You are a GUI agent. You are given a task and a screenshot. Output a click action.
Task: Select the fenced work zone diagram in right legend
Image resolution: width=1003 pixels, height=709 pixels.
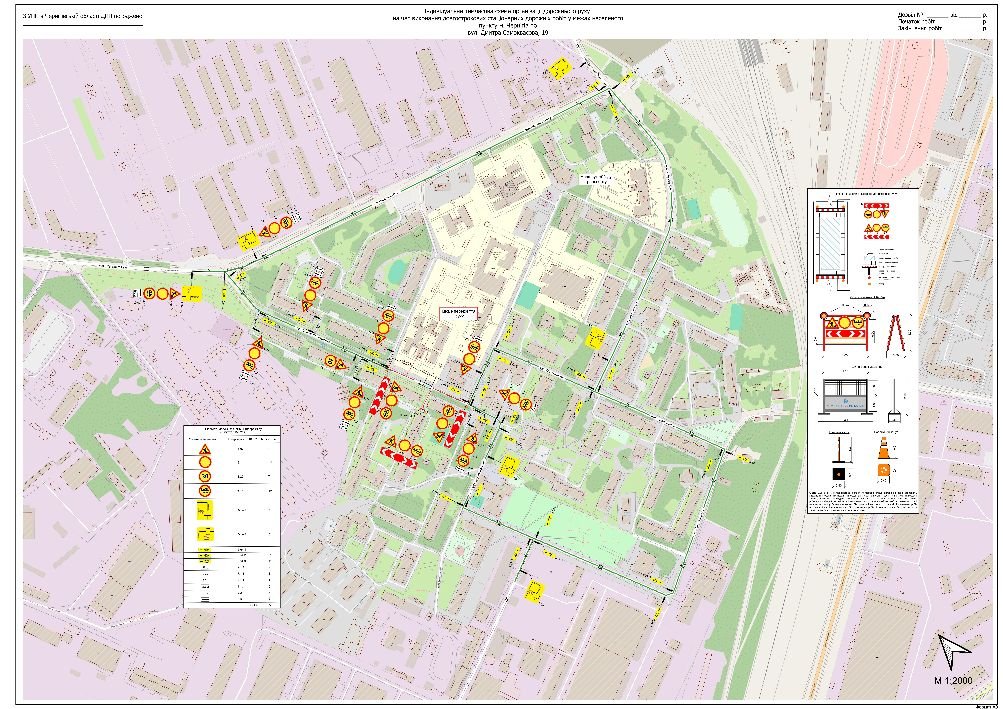click(832, 242)
